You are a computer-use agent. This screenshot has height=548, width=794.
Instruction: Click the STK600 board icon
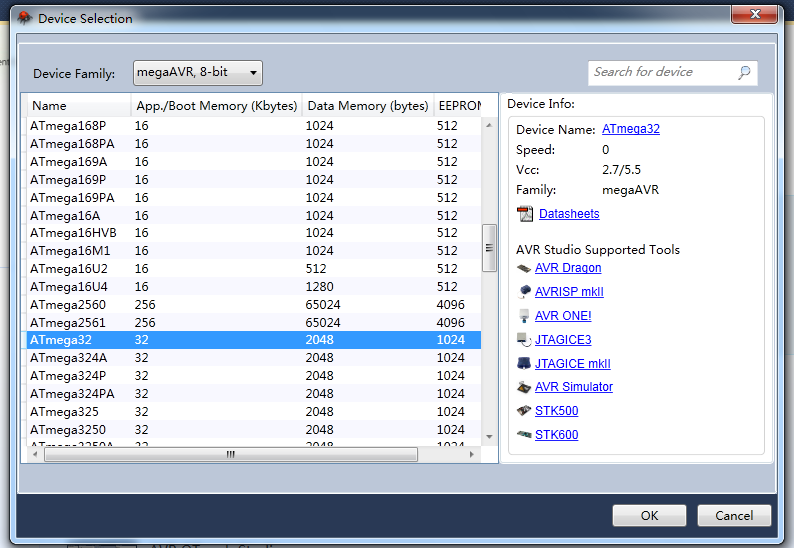(x=524, y=435)
